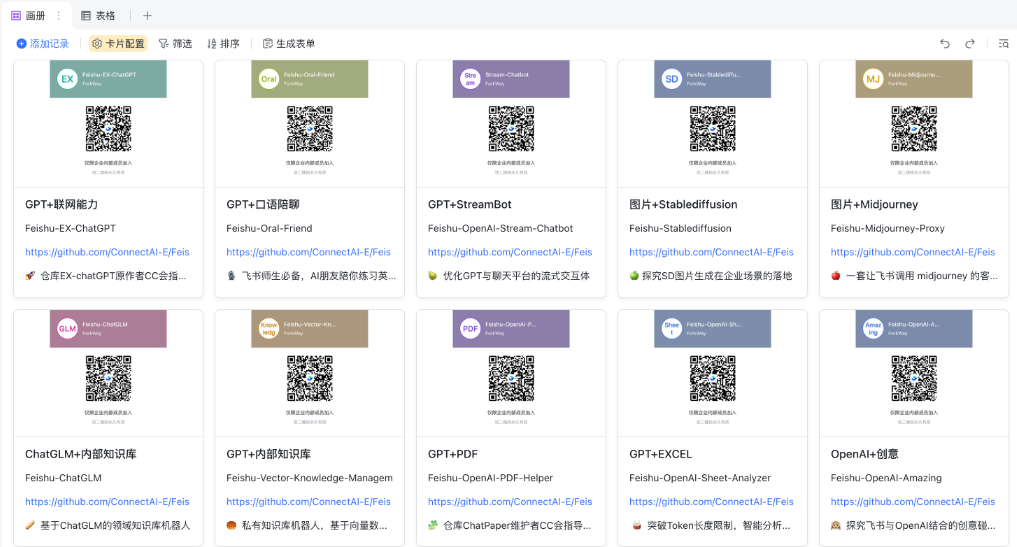The width and height of the screenshot is (1017, 547).
Task: Click the Stream avatar on the Stream-Chatbot card
Action: (470, 79)
